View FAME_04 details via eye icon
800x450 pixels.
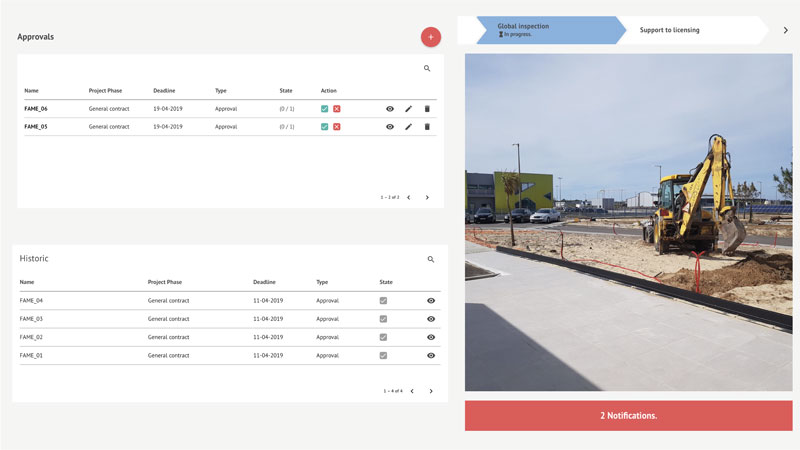click(431, 300)
